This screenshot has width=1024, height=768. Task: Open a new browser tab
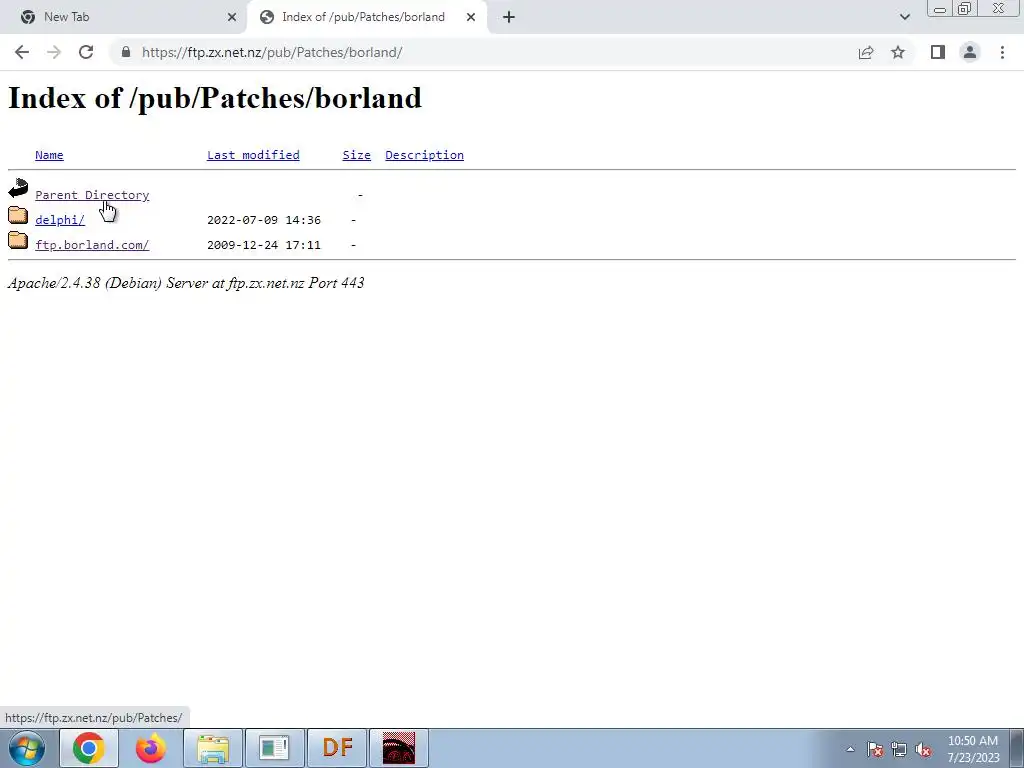click(509, 17)
